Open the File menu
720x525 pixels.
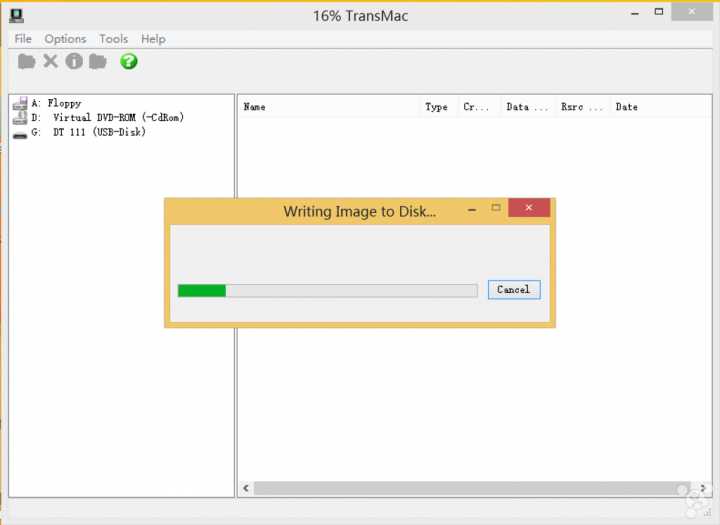pyautogui.click(x=23, y=39)
